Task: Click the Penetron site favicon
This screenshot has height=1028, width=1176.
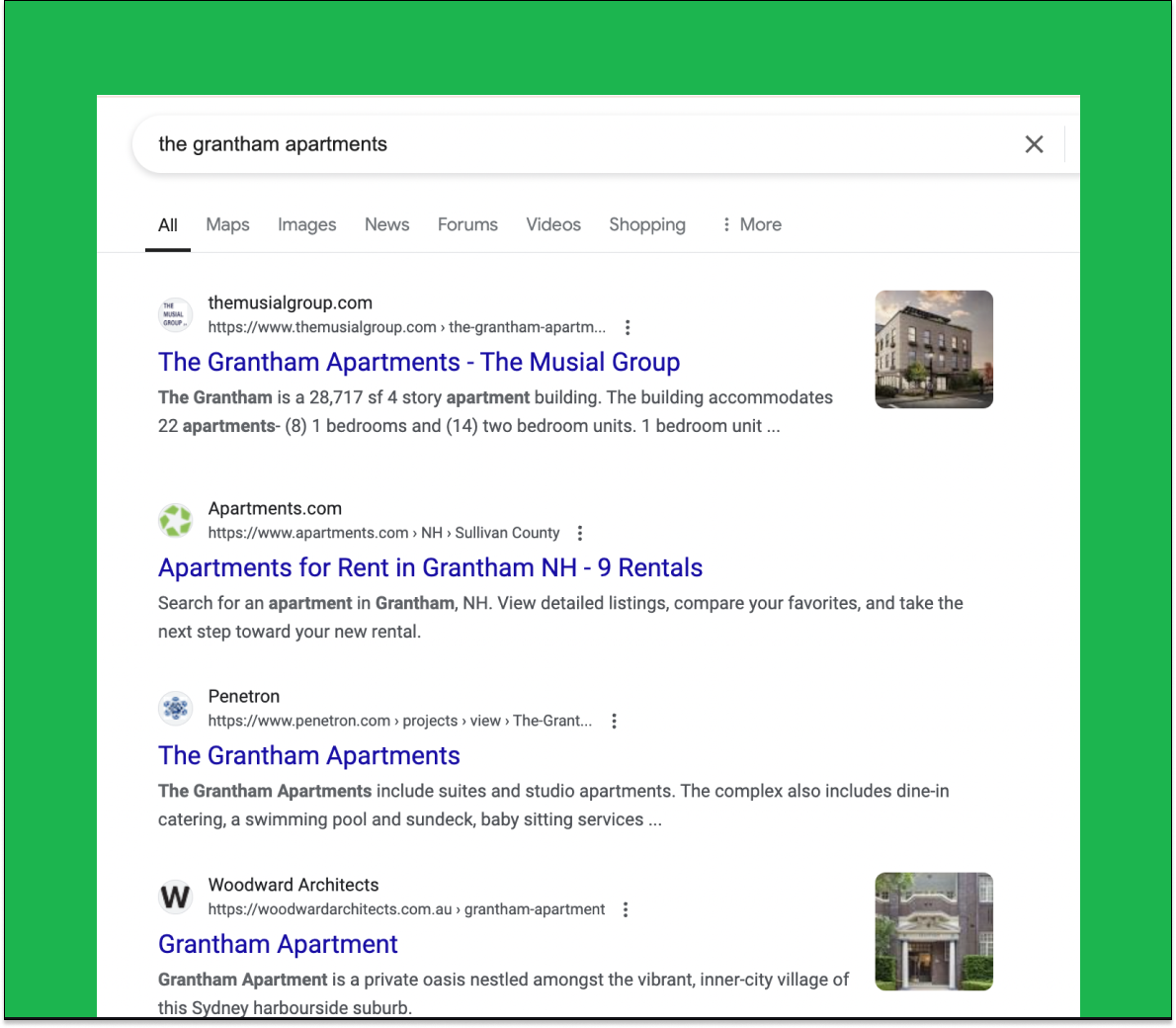Action: 175,708
